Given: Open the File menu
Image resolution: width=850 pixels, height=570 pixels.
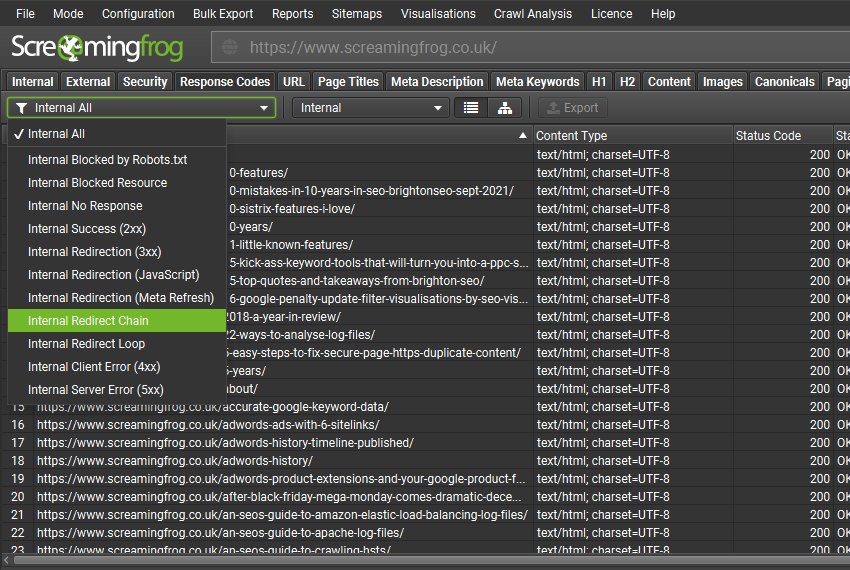Looking at the screenshot, I should [25, 14].
